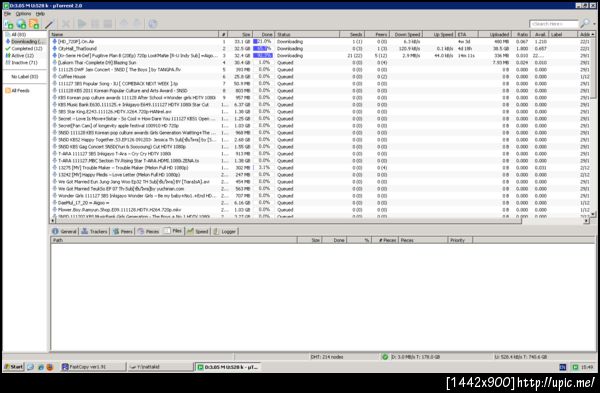Switch to the Trackers tab
Screen dimensions: 600x393
tap(95, 232)
